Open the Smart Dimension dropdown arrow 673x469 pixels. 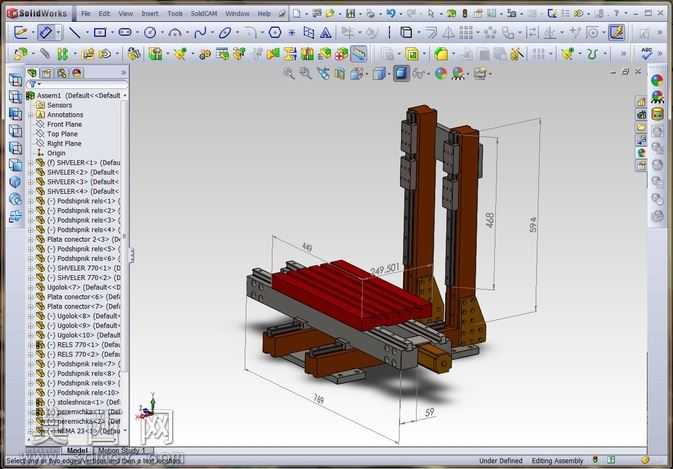pyautogui.click(x=58, y=33)
